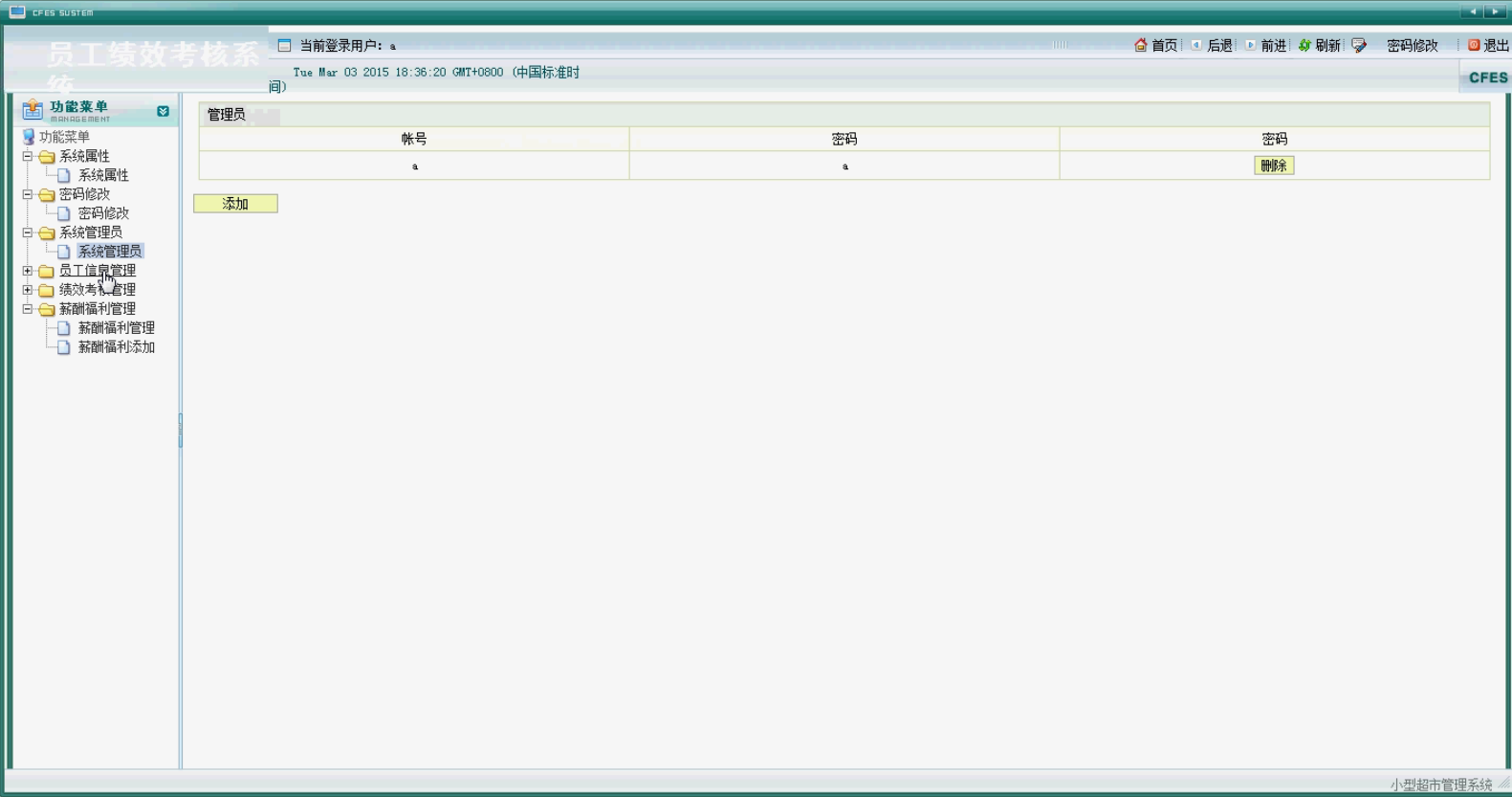Image resolution: width=1512 pixels, height=797 pixels.
Task: Click page icon beside 薪酬福利管理 leaf
Action: [x=64, y=328]
